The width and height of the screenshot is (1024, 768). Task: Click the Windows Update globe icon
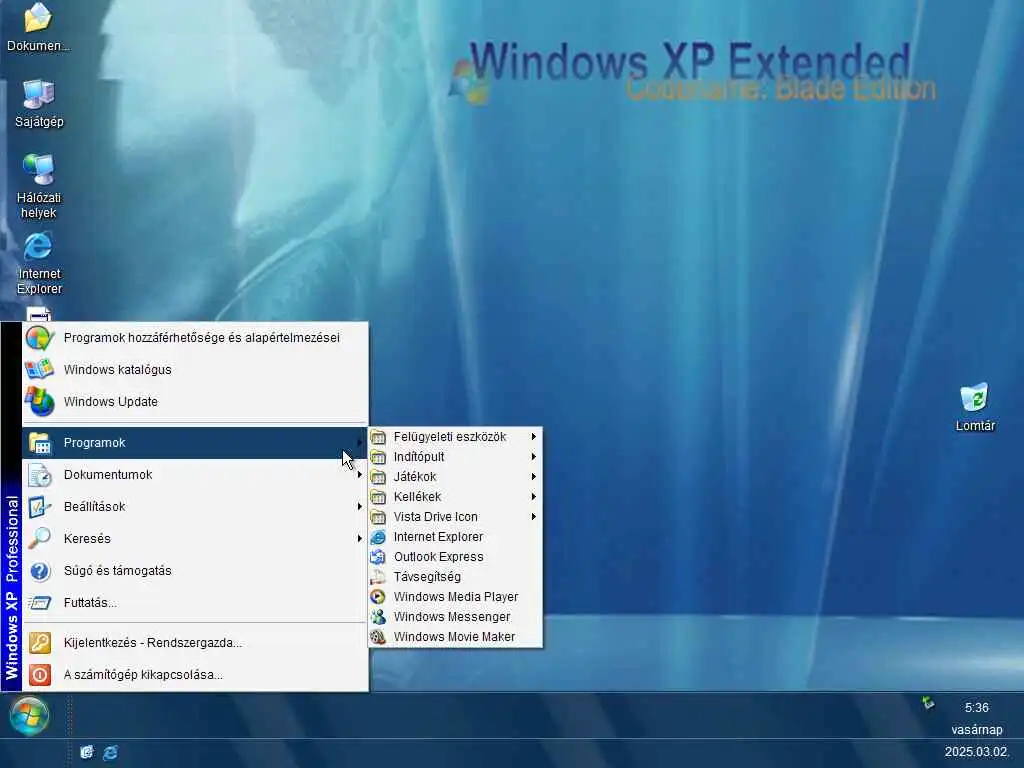pos(40,402)
